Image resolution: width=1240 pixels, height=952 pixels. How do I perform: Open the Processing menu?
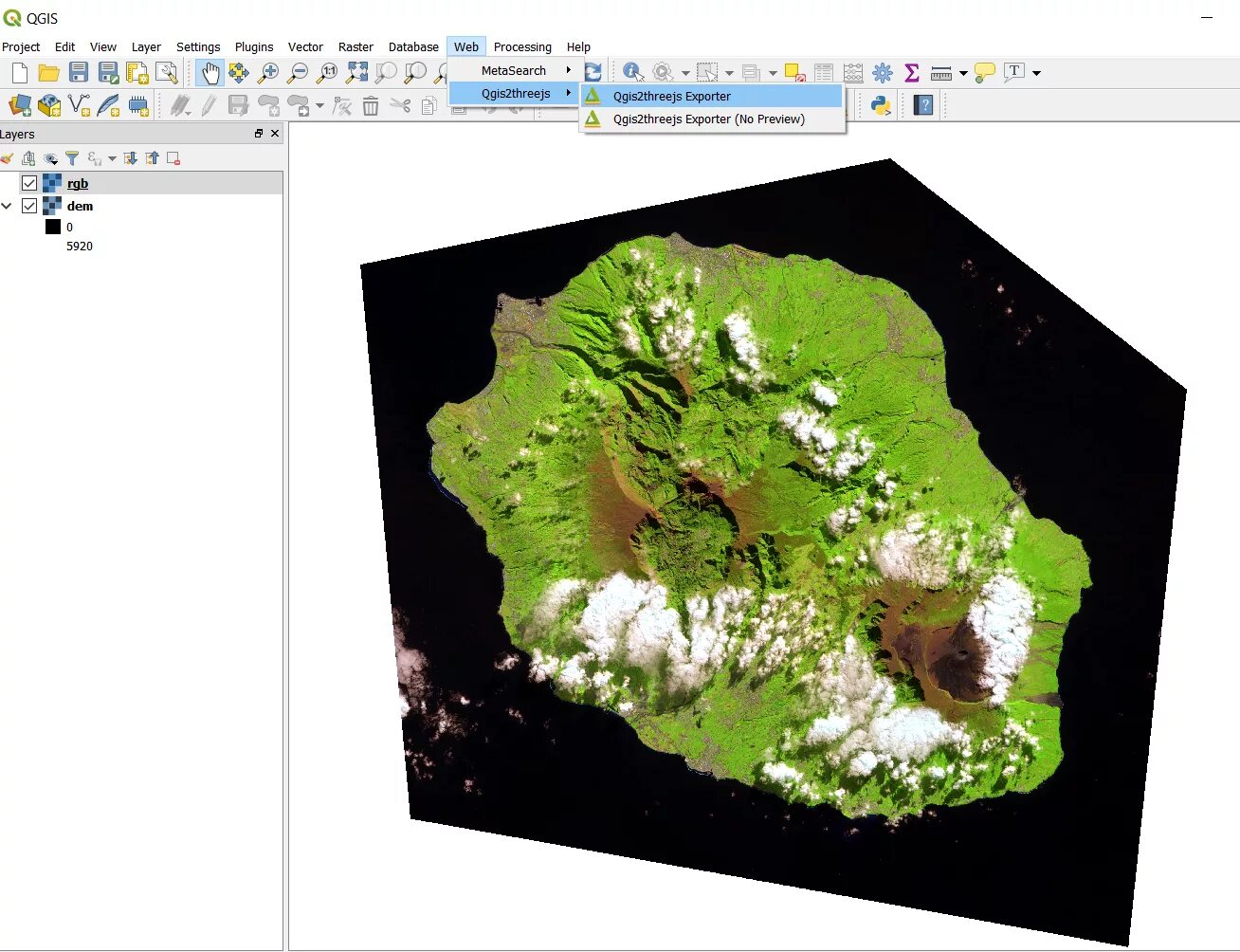(x=522, y=46)
